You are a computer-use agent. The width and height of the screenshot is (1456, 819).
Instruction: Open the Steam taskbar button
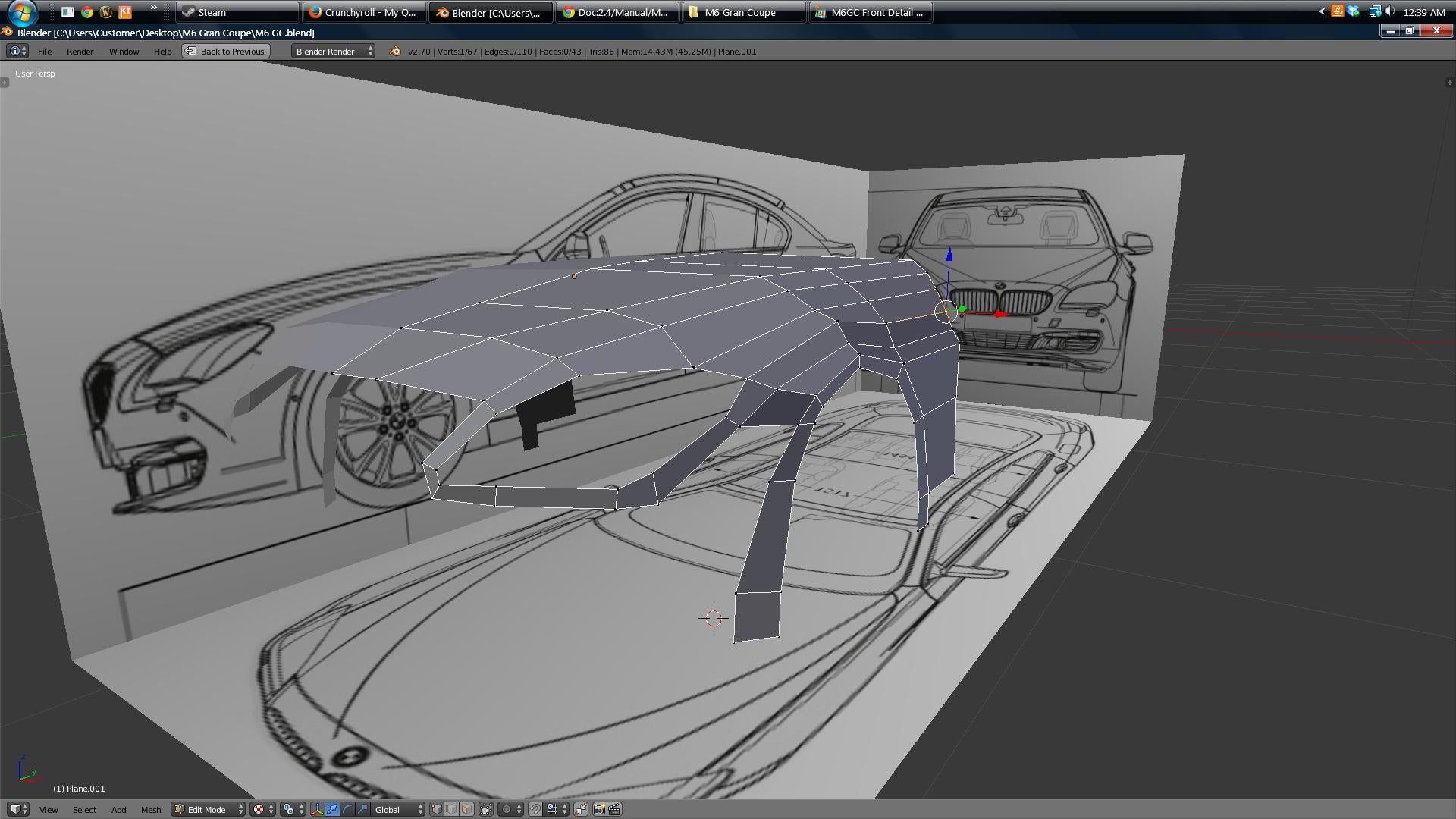coord(237,12)
